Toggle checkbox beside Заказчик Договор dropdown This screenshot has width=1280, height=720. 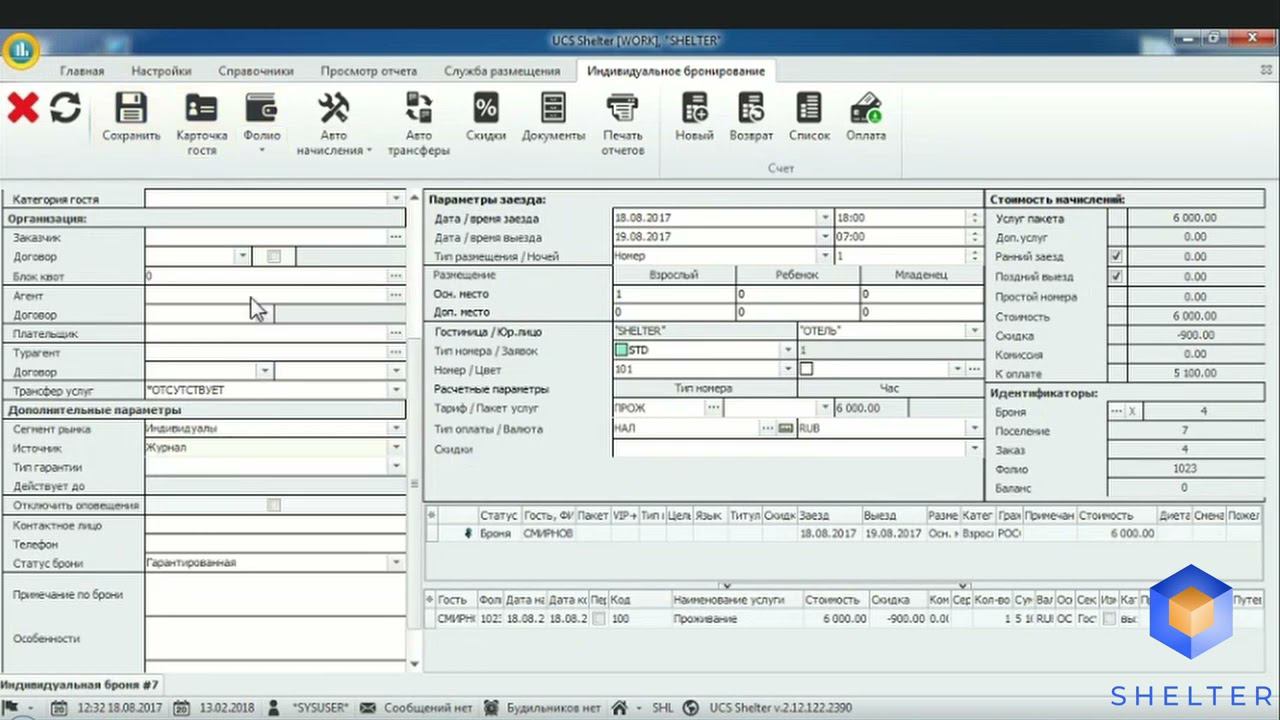click(x=274, y=257)
